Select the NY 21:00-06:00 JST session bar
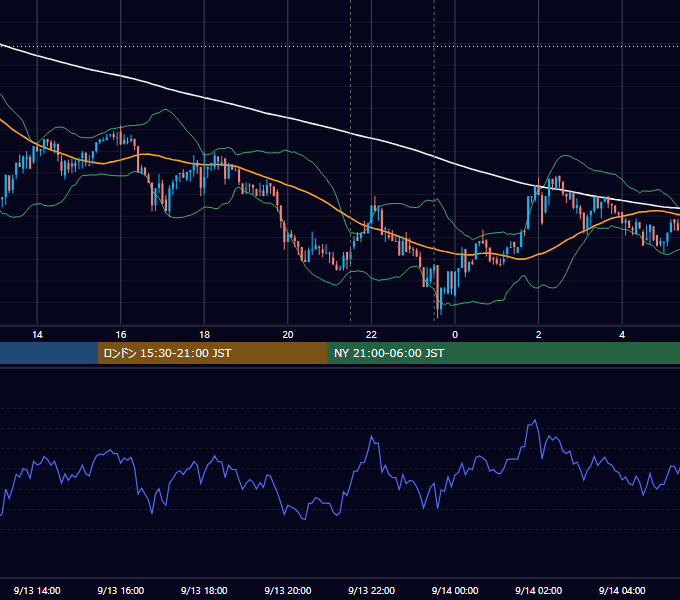Screen dimensions: 680x600 [x=503, y=353]
